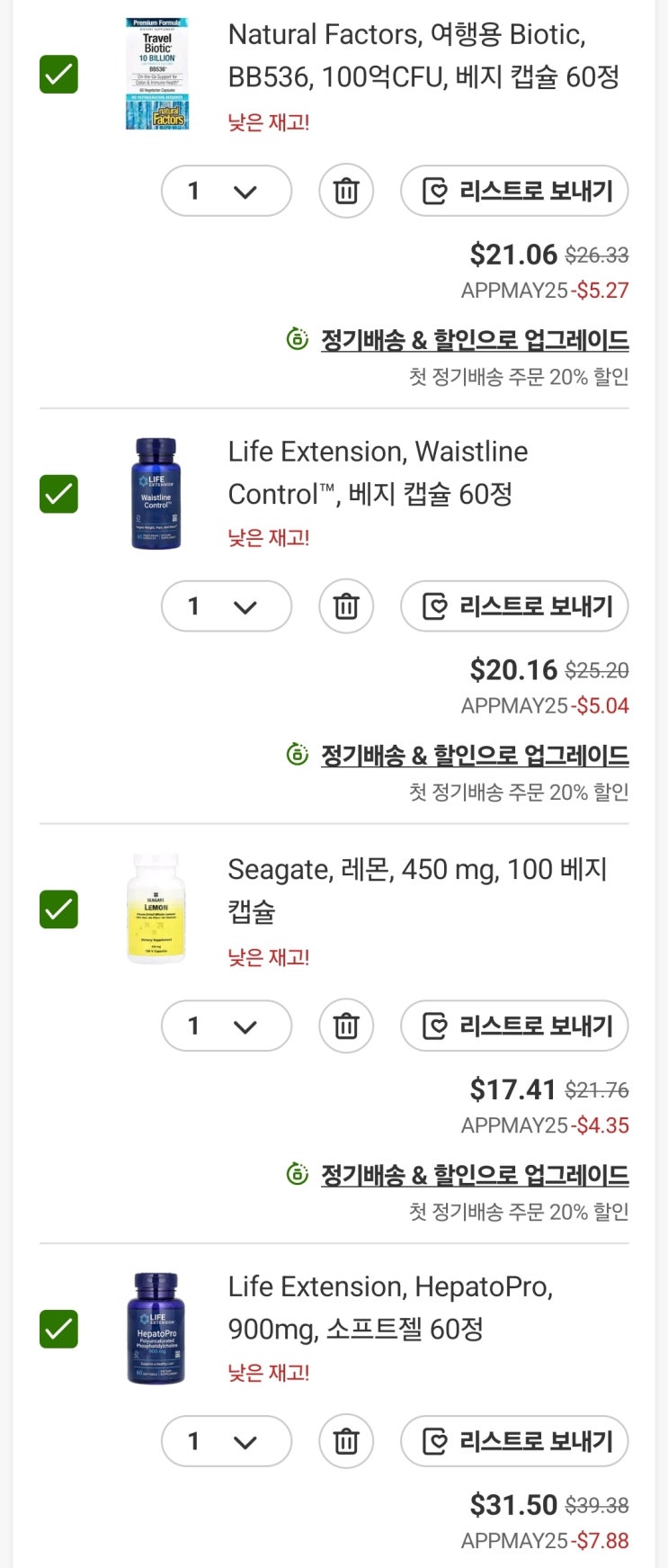Expand quantity selector for Seagate Lemon
The width and height of the screenshot is (668, 1568).
tap(226, 1026)
